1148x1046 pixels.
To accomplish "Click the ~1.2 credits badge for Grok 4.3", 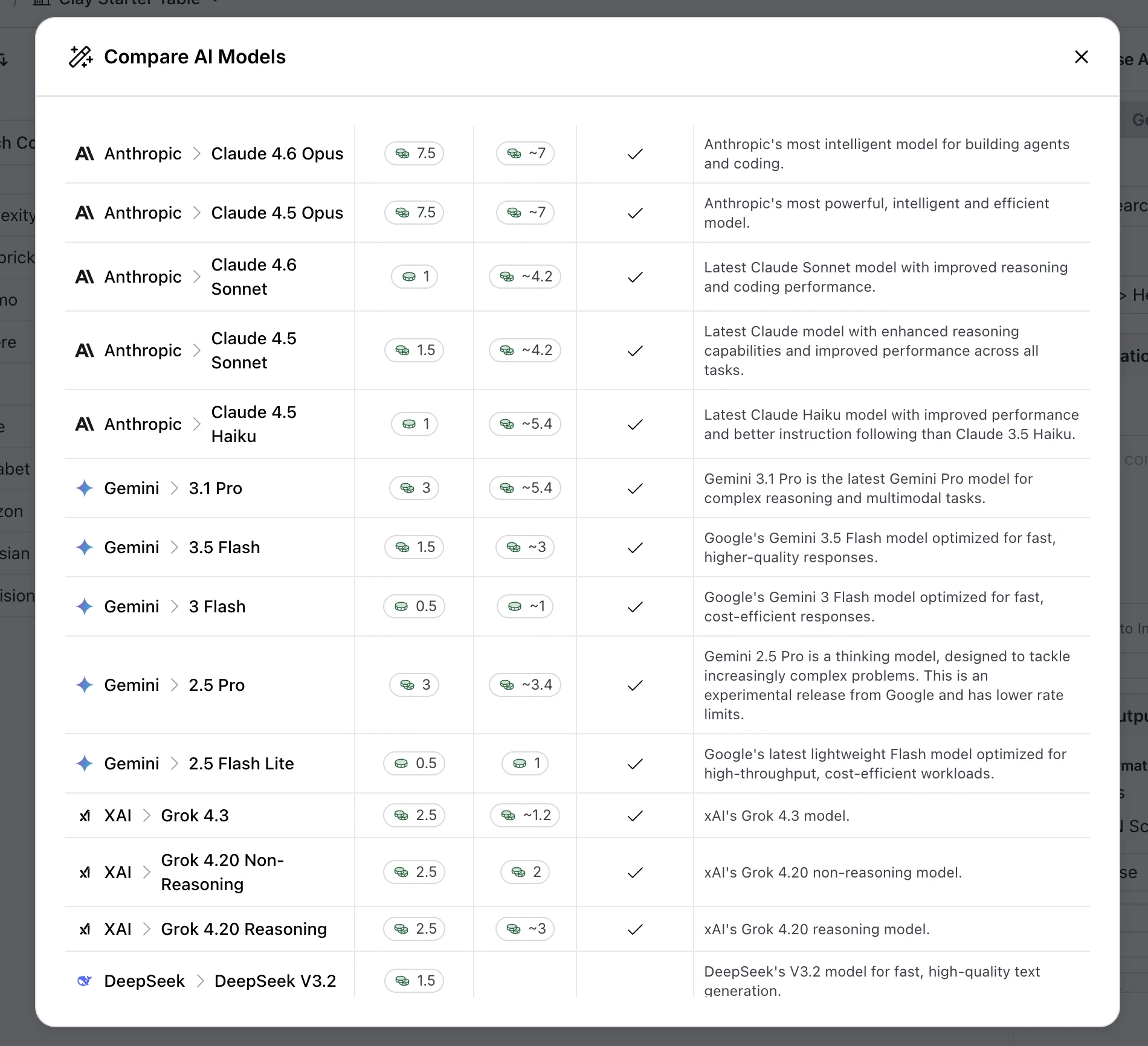I will point(525,815).
